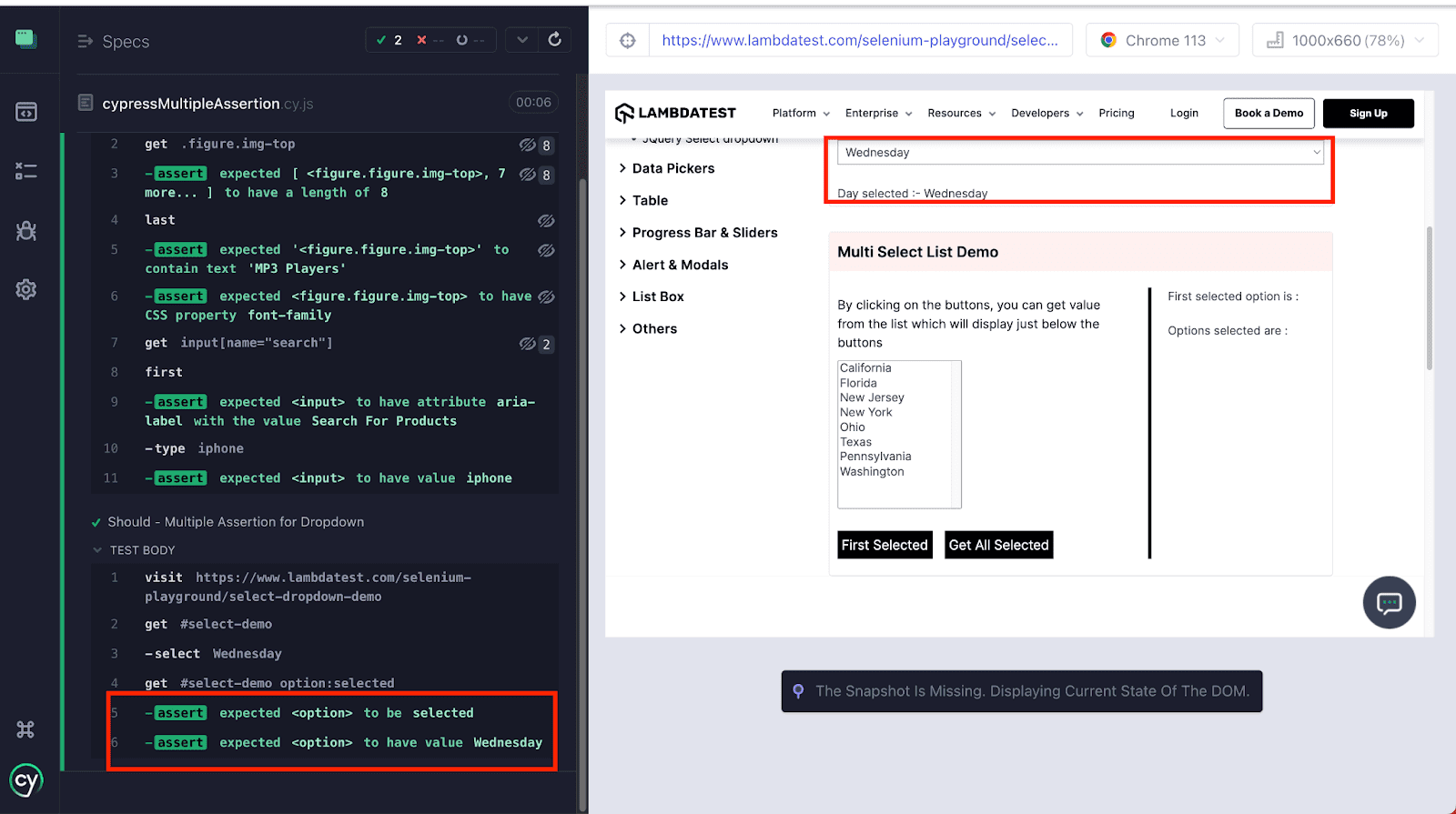
Task: Expand the Alert & Modals section
Action: point(673,265)
